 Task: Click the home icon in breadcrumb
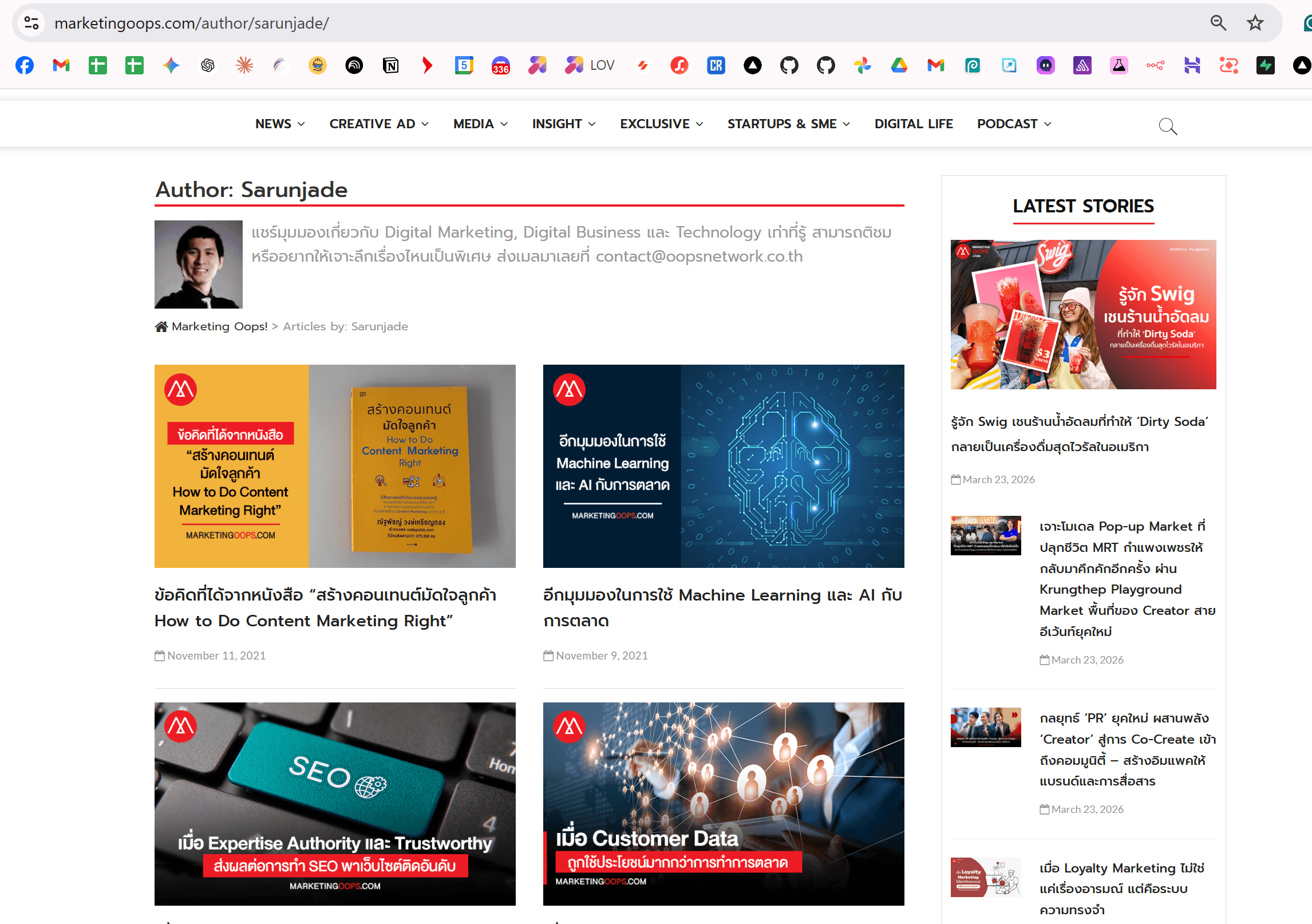click(x=161, y=326)
